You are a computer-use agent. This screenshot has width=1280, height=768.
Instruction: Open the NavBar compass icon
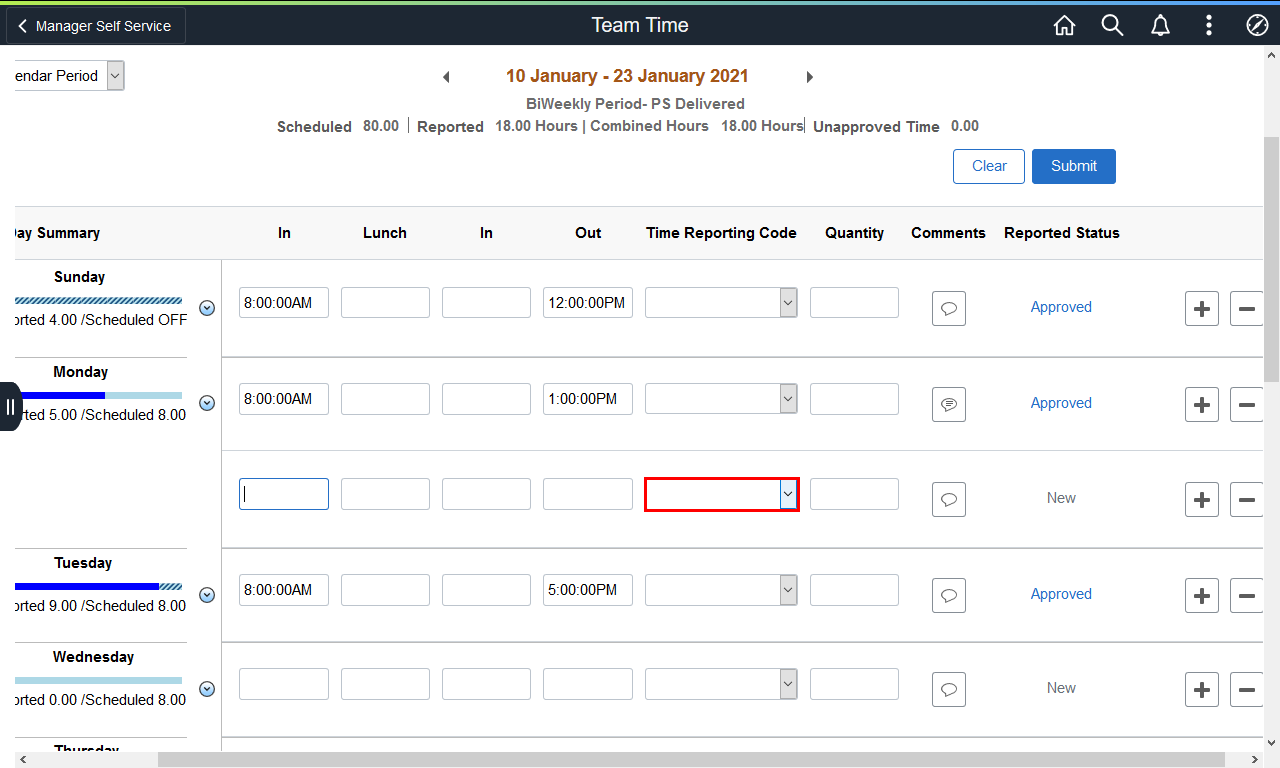1257,26
